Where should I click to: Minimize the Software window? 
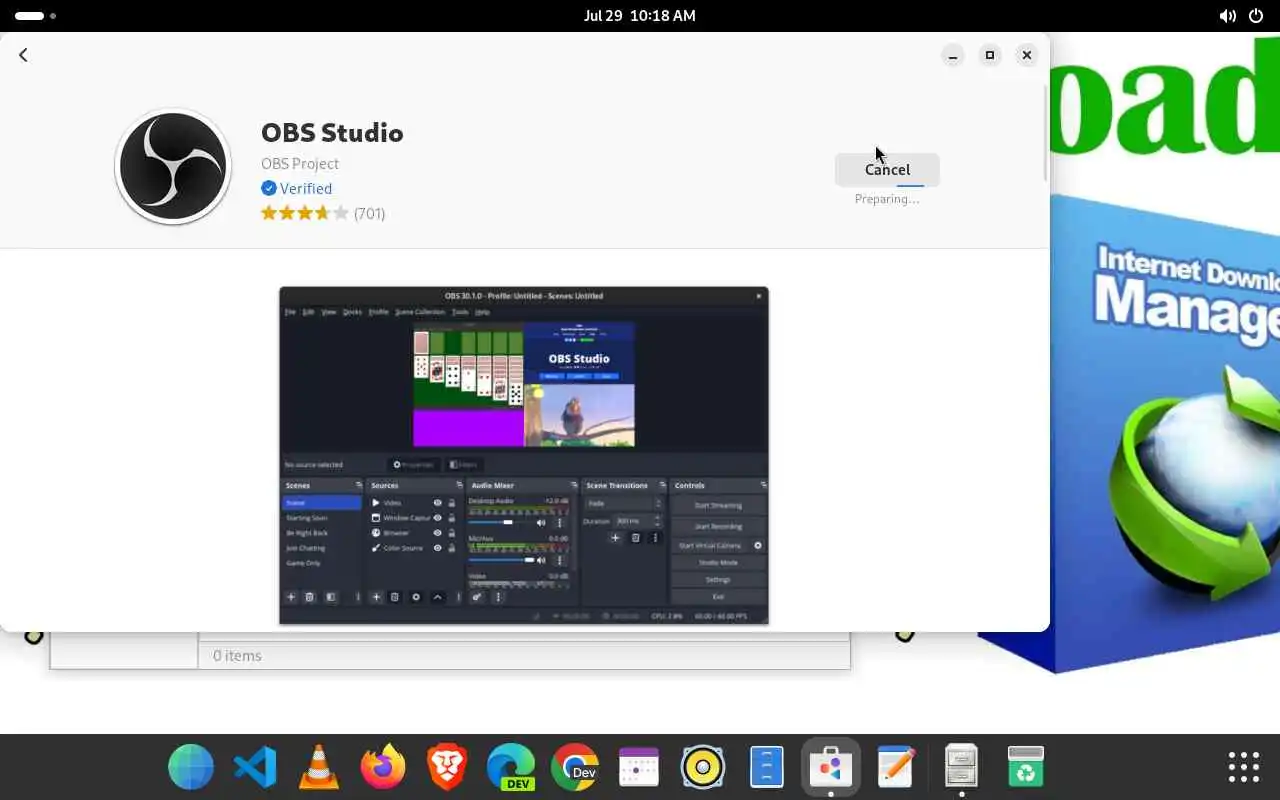point(953,55)
